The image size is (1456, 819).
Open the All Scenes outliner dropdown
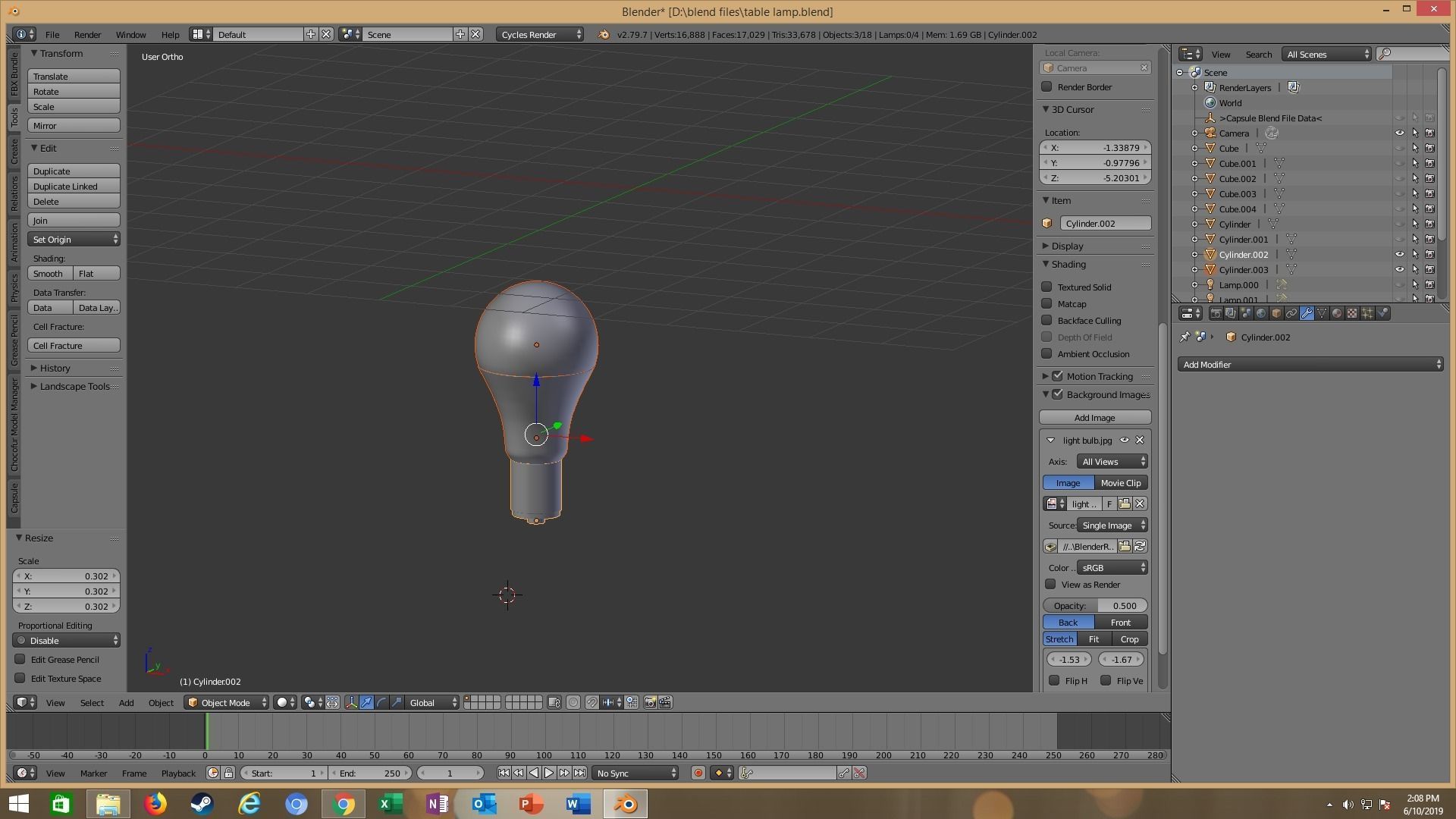(x=1327, y=55)
